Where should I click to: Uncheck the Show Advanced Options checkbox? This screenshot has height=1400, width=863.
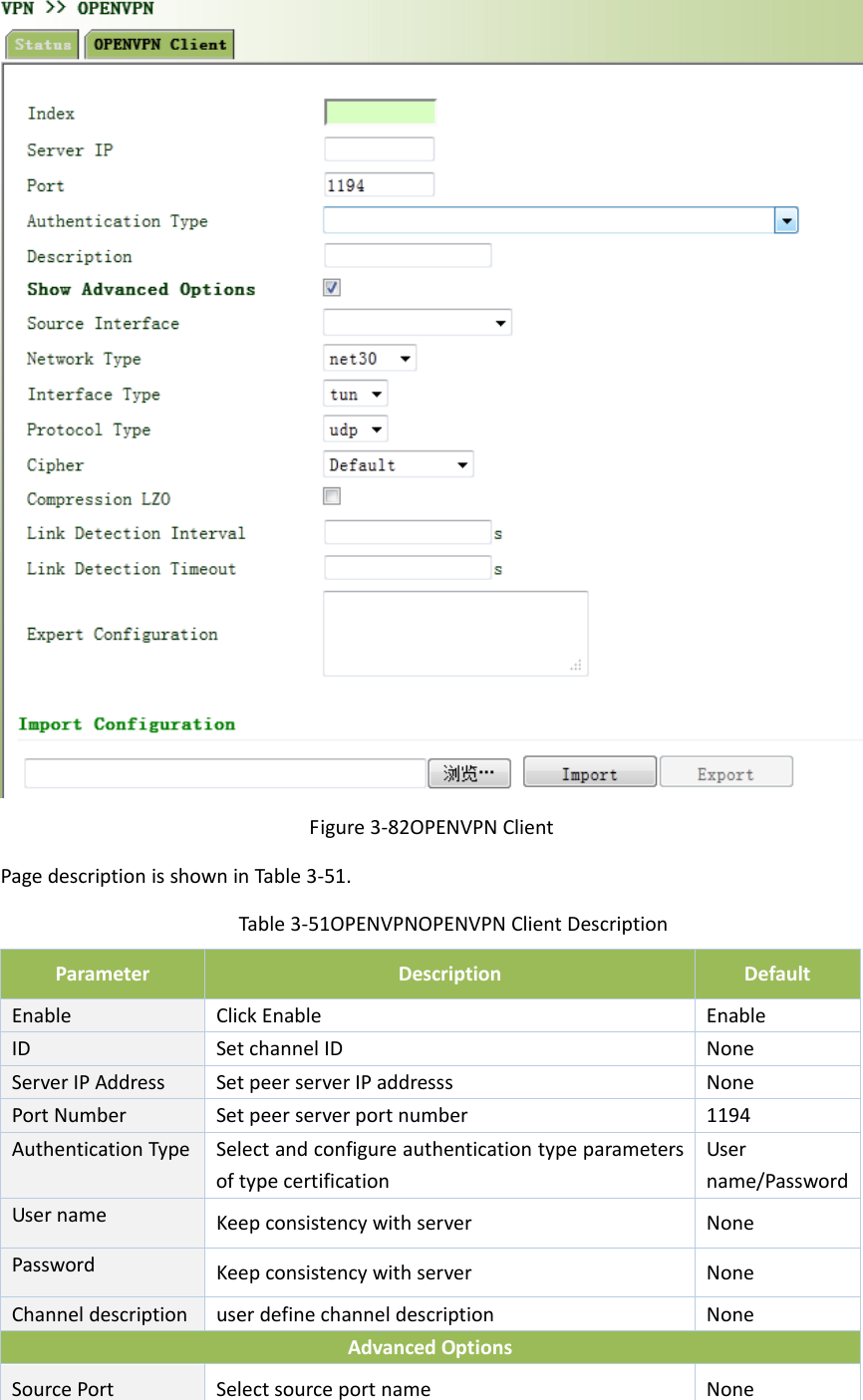click(x=331, y=287)
